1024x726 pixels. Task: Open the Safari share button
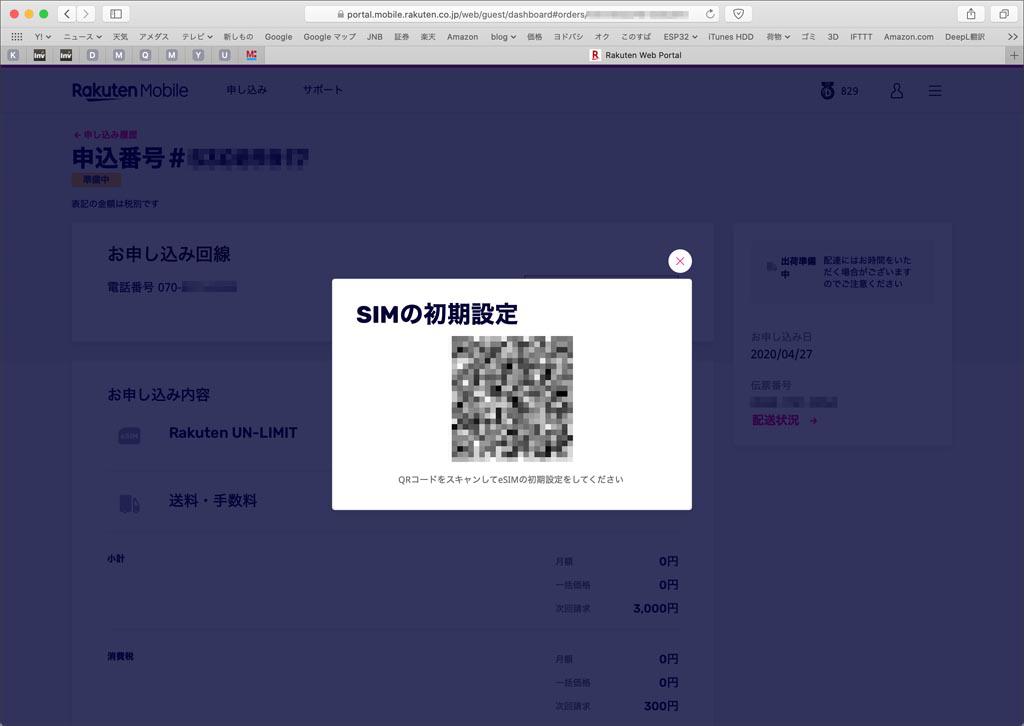[x=971, y=14]
